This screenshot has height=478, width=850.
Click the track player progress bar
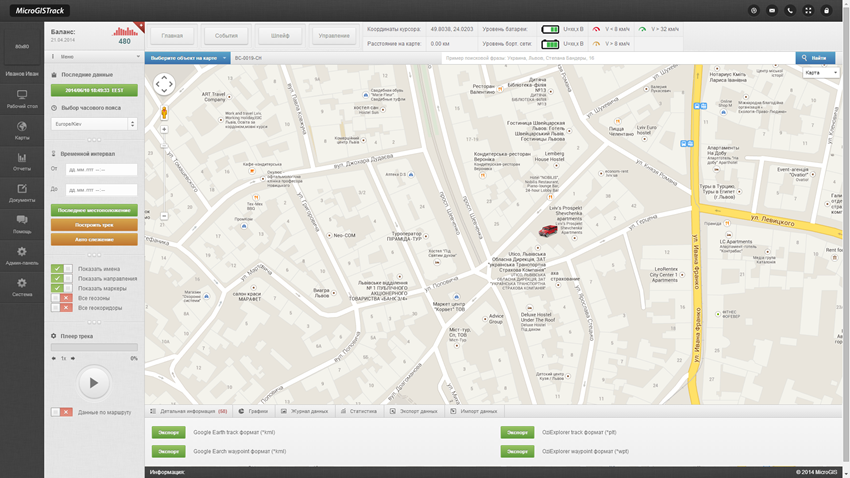(x=94, y=347)
